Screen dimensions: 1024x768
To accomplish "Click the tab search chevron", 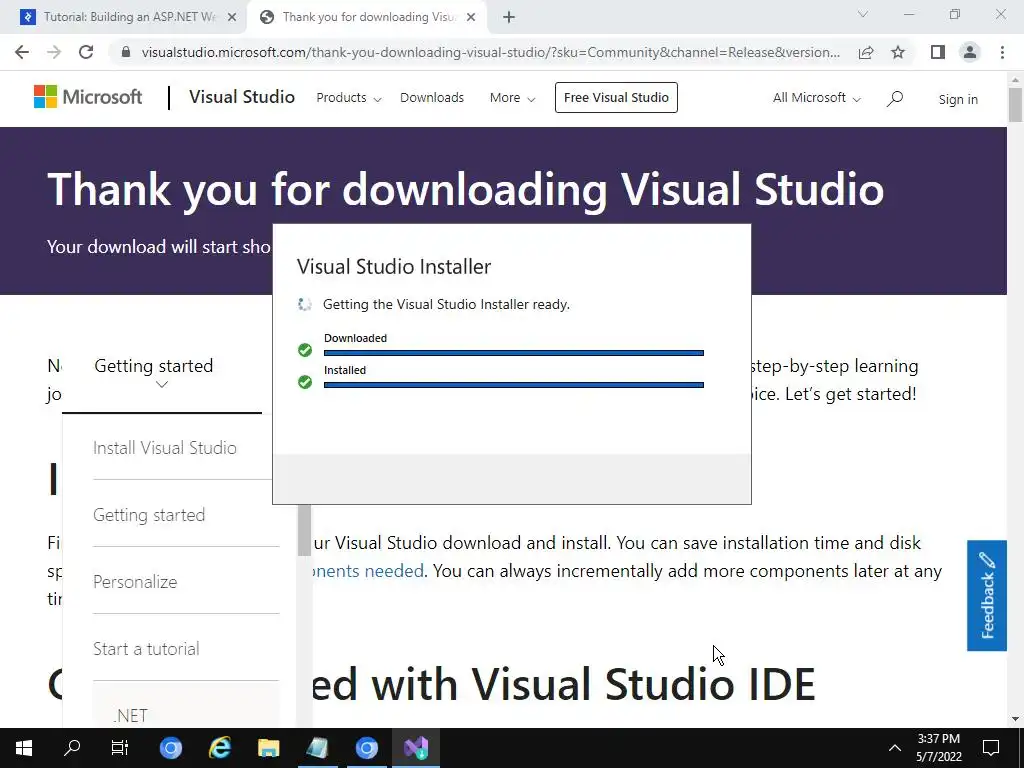I will click(863, 14).
